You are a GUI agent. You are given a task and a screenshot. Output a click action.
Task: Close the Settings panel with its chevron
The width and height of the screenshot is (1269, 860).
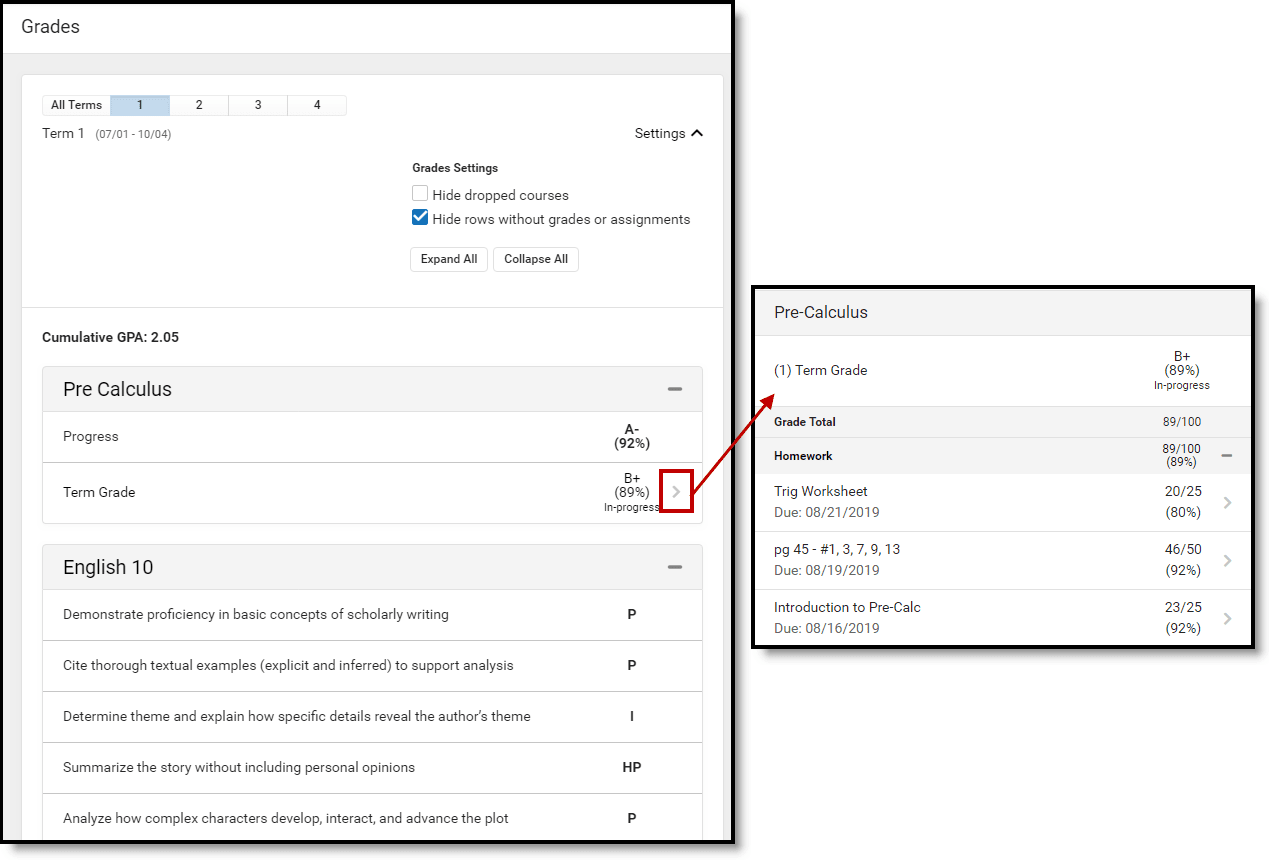(x=697, y=132)
